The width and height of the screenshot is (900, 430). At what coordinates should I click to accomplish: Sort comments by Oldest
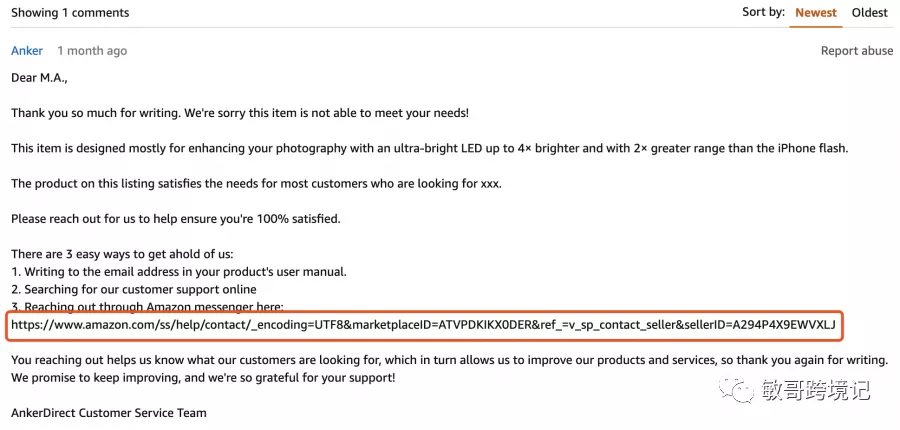[870, 13]
